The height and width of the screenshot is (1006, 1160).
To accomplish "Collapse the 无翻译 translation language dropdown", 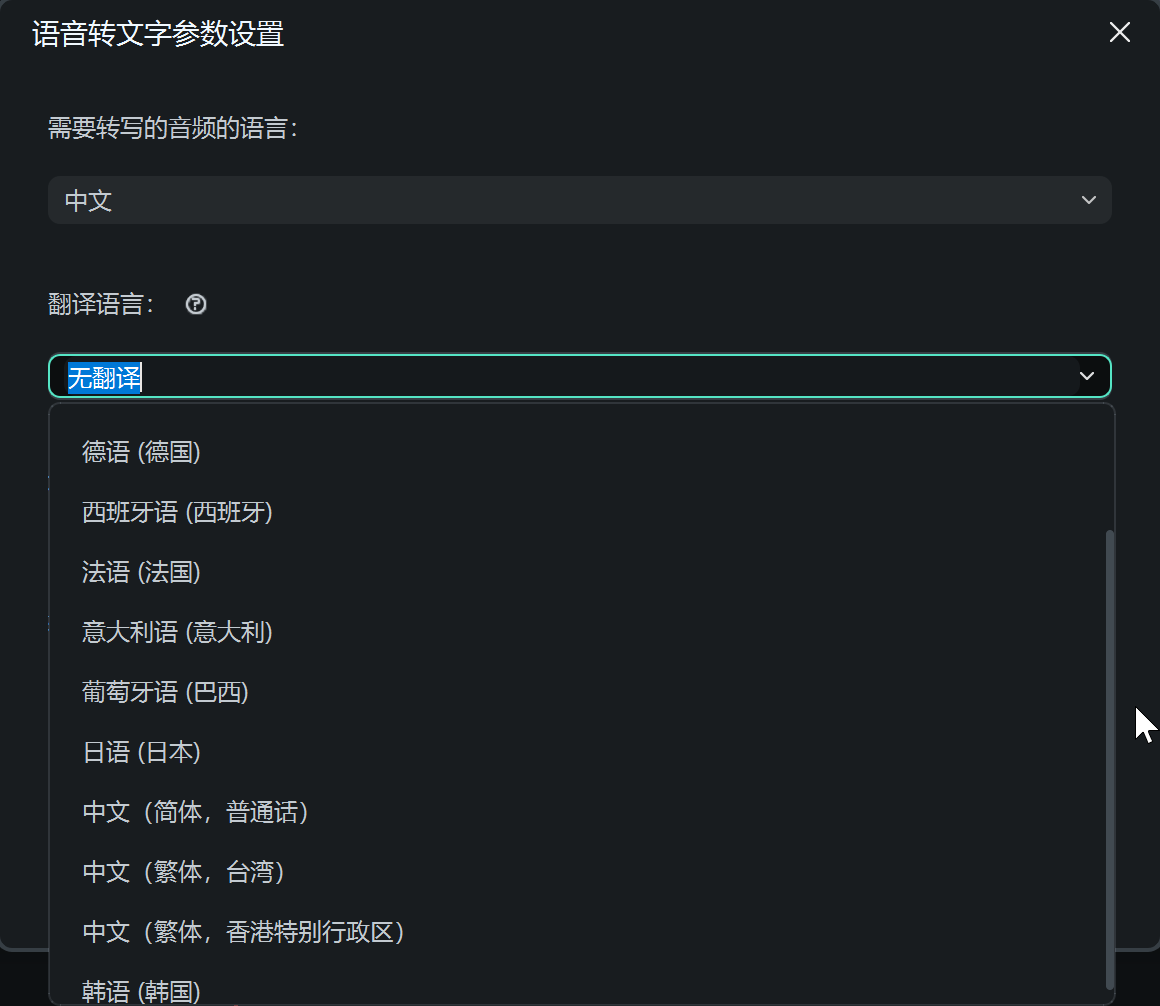I will click(x=1086, y=376).
